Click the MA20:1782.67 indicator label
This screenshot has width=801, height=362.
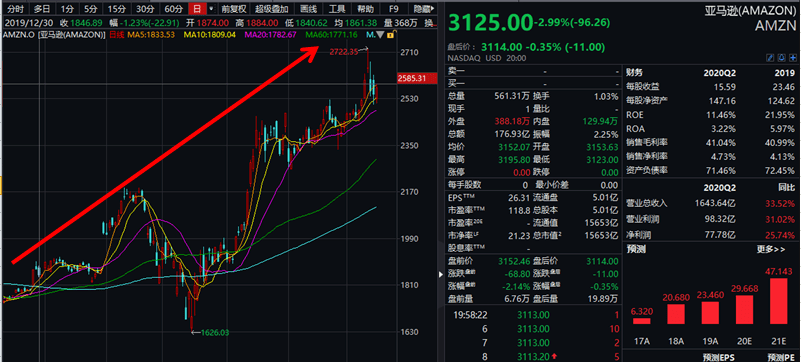click(x=271, y=35)
